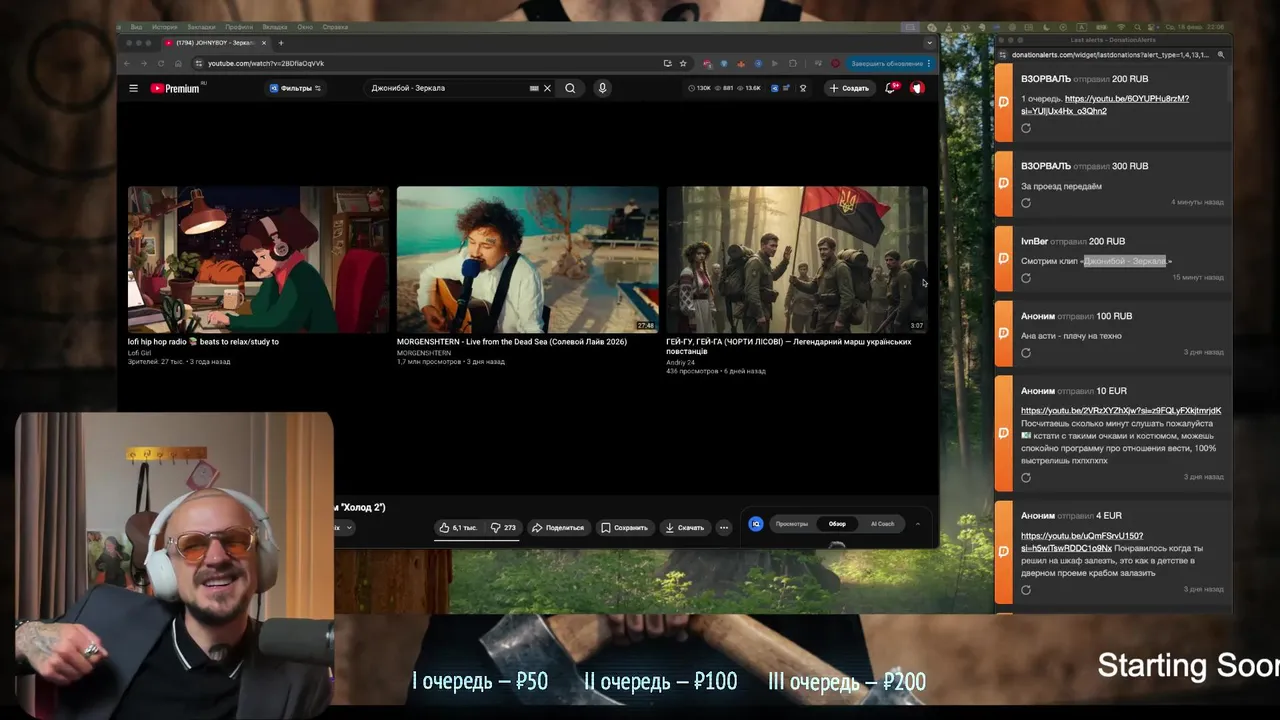Replay the Аноним 4 EUR alert
The height and width of the screenshot is (720, 1280).
click(1026, 590)
